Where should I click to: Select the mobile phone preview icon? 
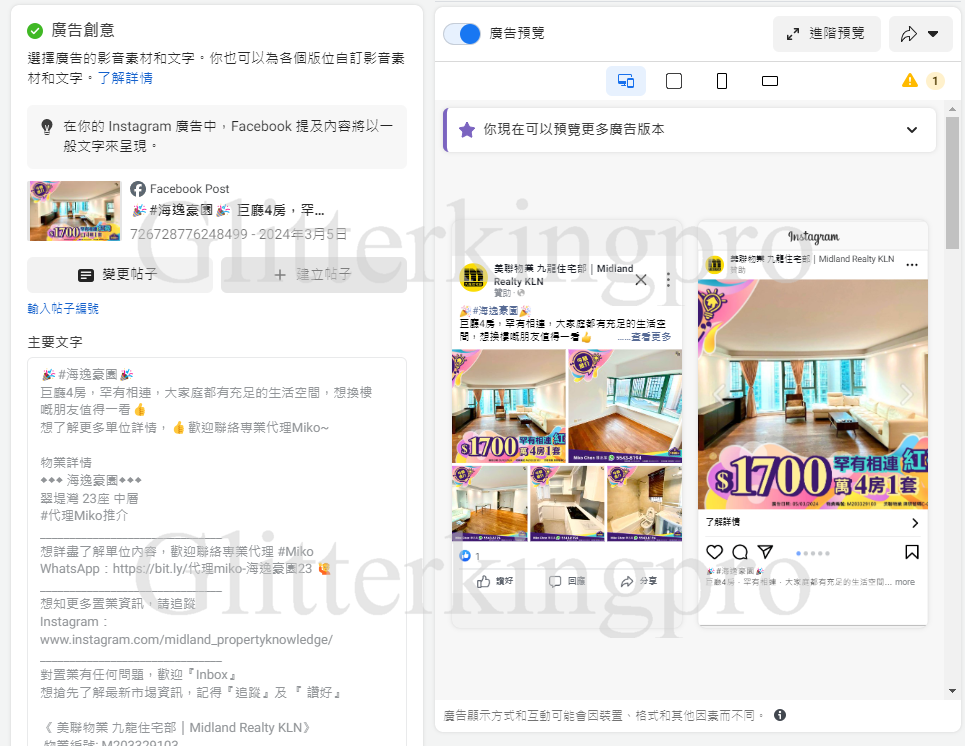pyautogui.click(x=722, y=81)
